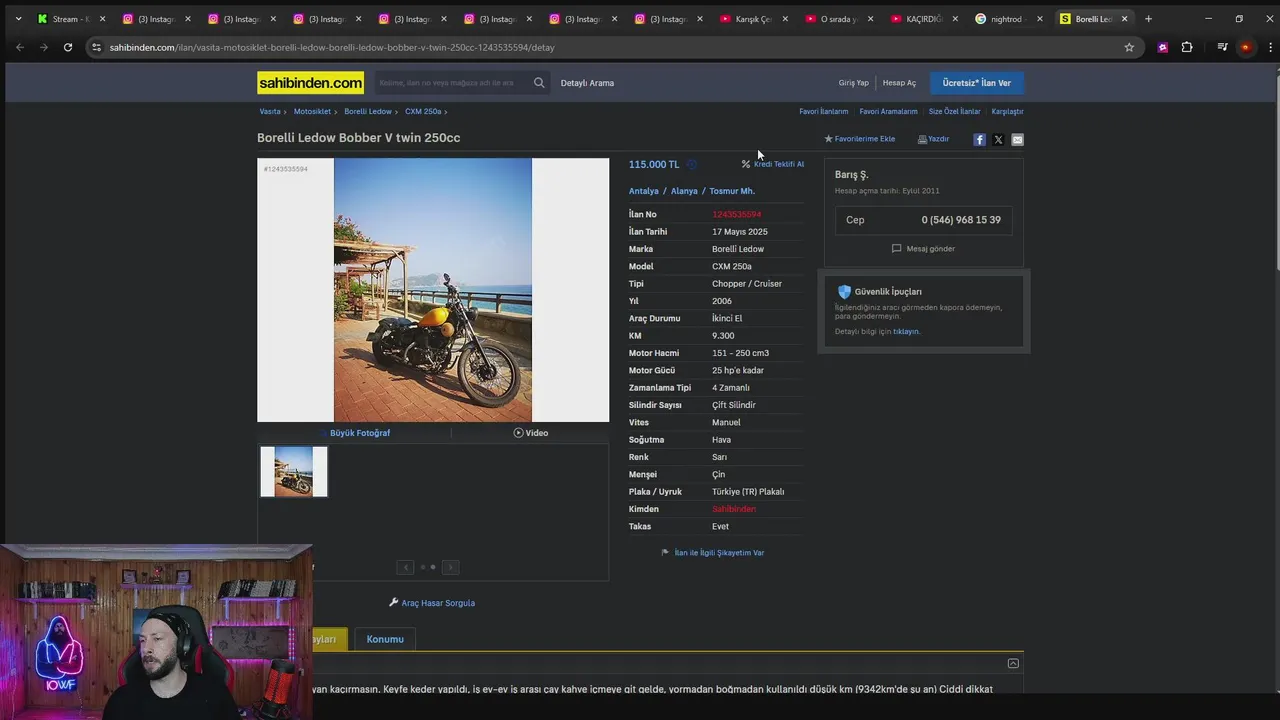1280x720 pixels.
Task: Click the search magnifier icon in site header
Action: (x=539, y=83)
